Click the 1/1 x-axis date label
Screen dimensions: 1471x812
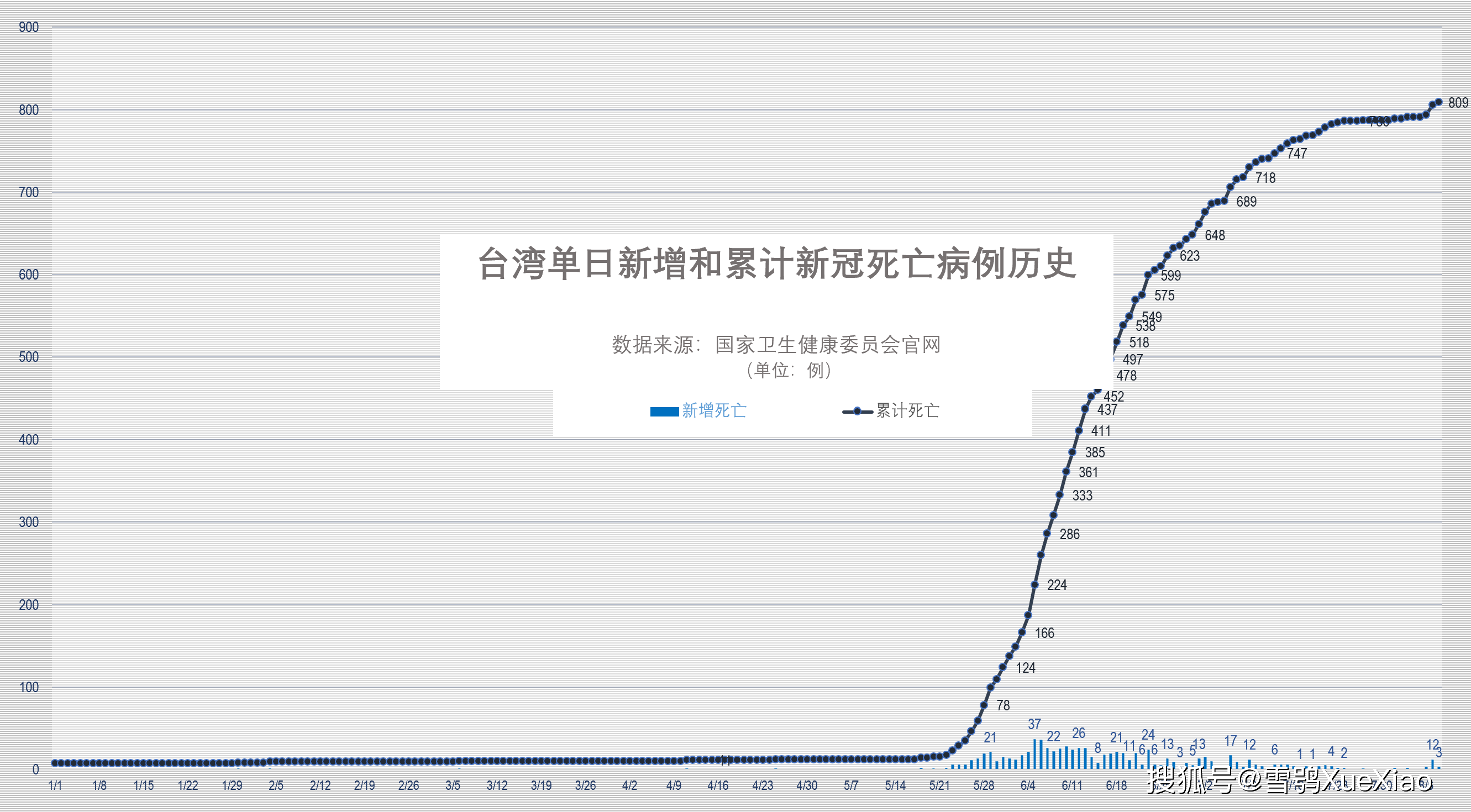tap(55, 785)
